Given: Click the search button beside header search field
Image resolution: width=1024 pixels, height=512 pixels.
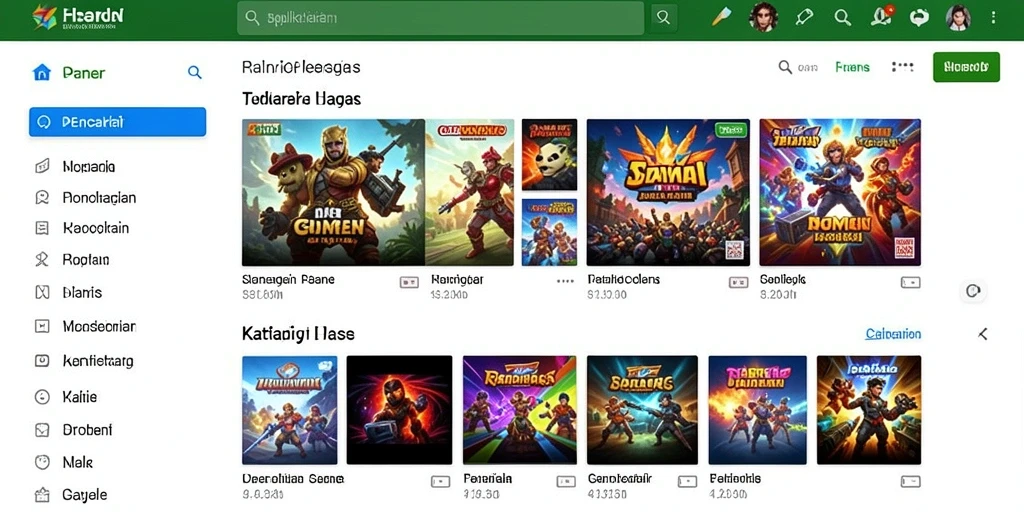Looking at the screenshot, I should (x=663, y=18).
